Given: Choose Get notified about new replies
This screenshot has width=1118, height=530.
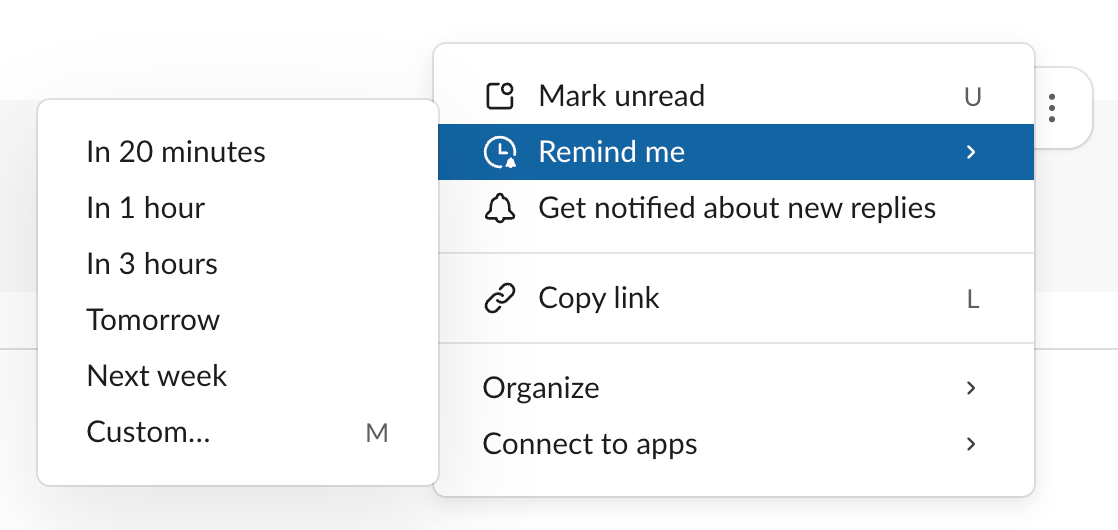Looking at the screenshot, I should pyautogui.click(x=737, y=208).
